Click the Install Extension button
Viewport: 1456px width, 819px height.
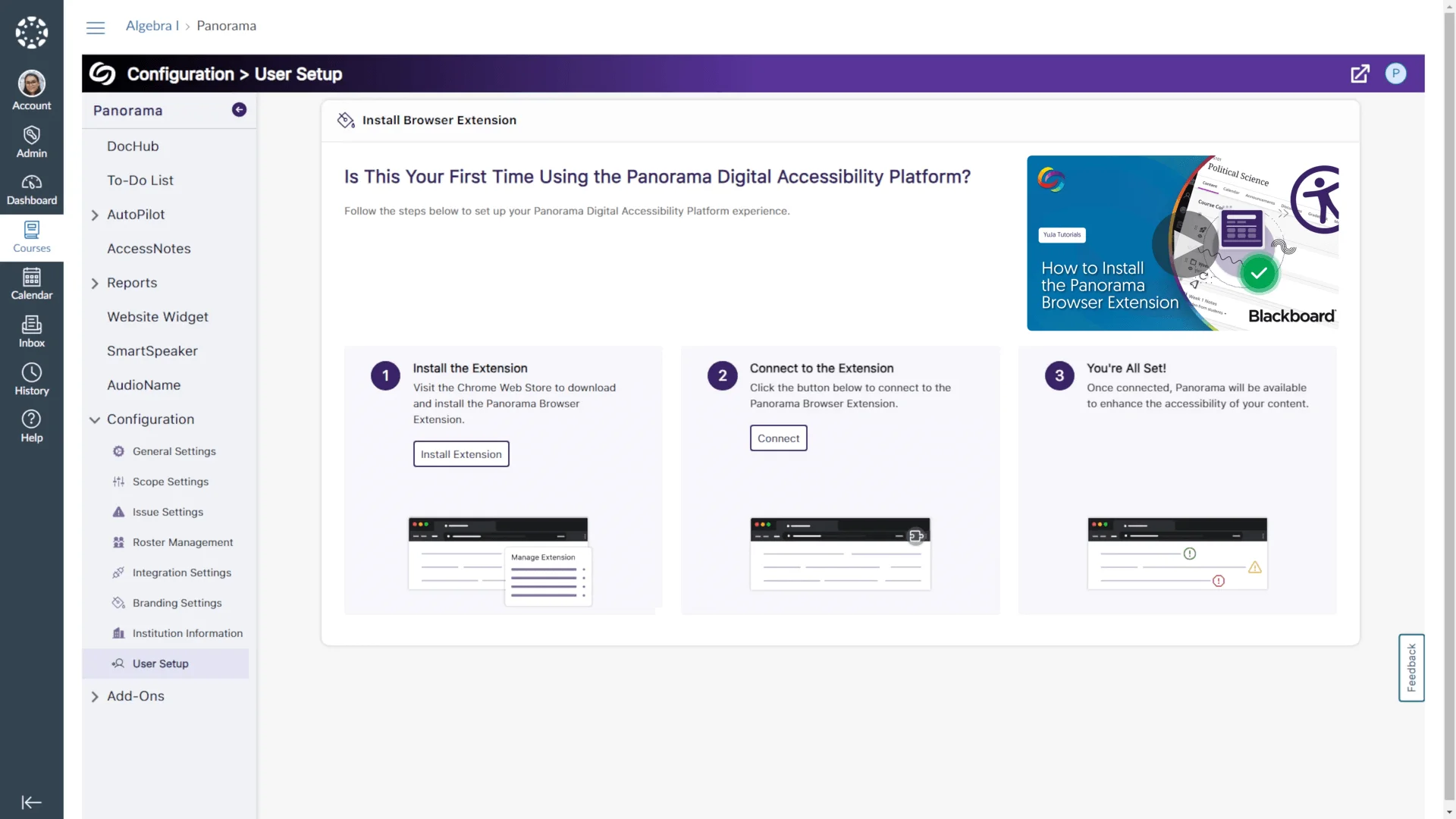coord(461,454)
